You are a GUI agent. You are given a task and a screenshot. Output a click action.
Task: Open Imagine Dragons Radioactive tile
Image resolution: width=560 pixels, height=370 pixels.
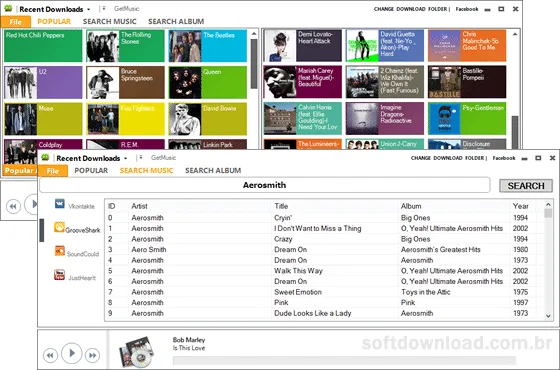tap(385, 119)
